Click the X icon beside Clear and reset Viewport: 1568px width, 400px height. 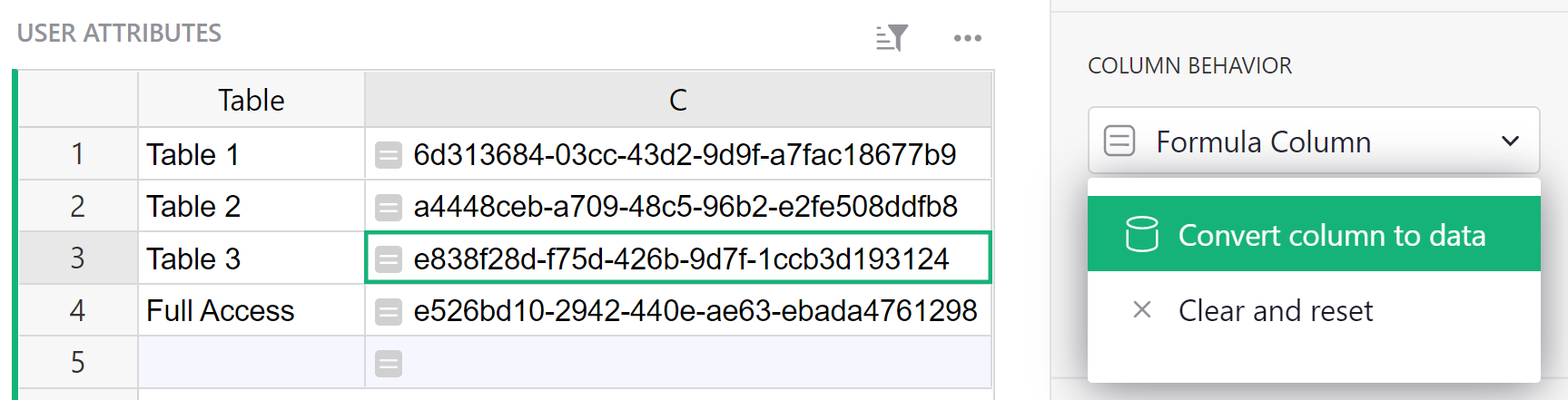pos(1142,310)
